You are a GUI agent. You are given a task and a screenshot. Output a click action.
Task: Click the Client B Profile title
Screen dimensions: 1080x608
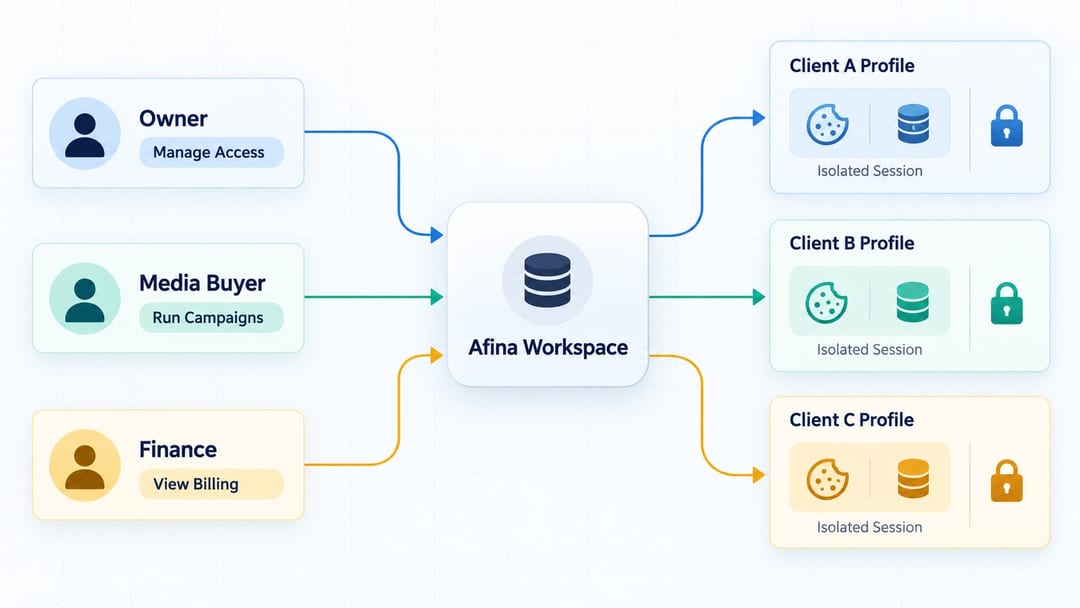851,243
